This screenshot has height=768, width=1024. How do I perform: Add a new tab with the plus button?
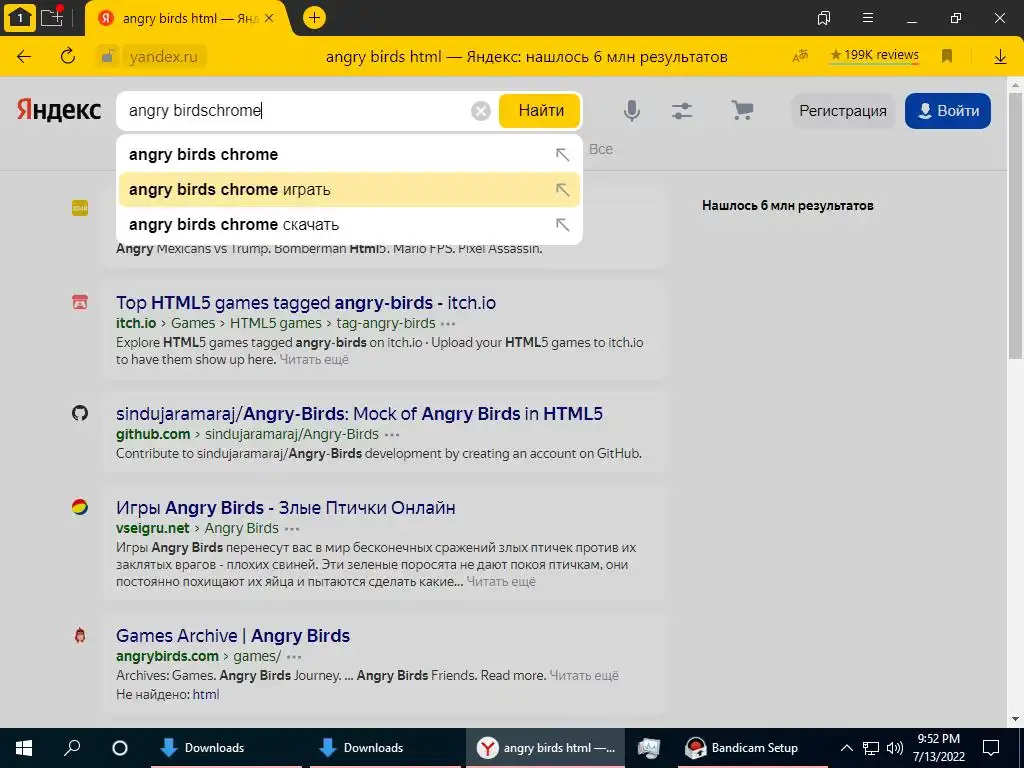314,18
